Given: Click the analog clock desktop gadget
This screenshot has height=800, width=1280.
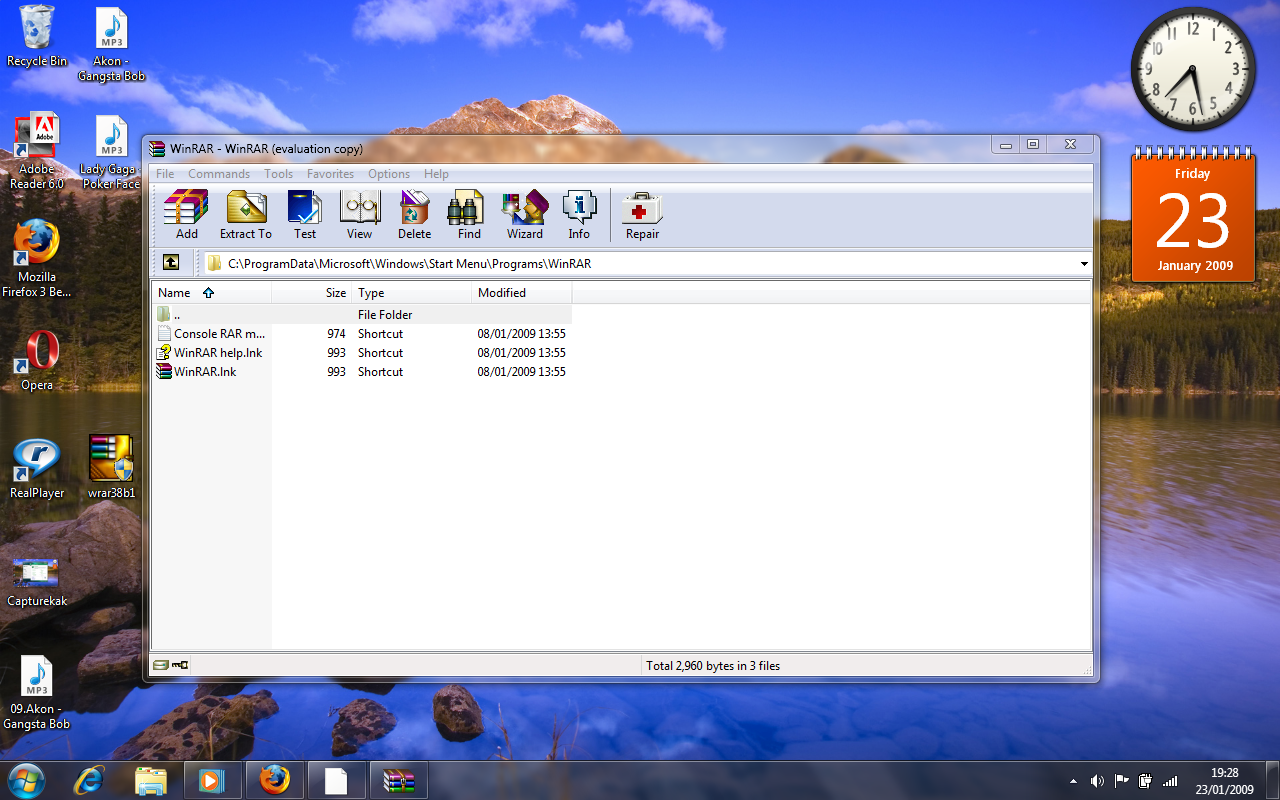Looking at the screenshot, I should 1193,69.
